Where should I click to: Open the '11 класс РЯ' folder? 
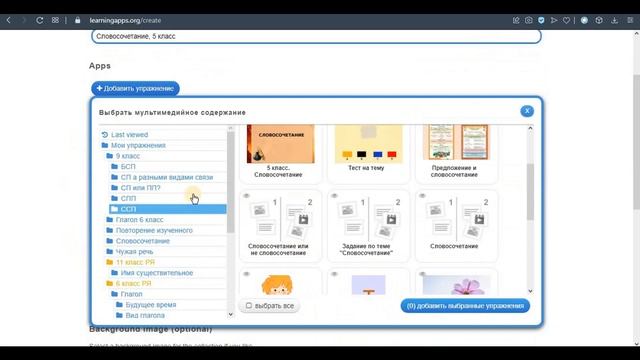point(135,262)
